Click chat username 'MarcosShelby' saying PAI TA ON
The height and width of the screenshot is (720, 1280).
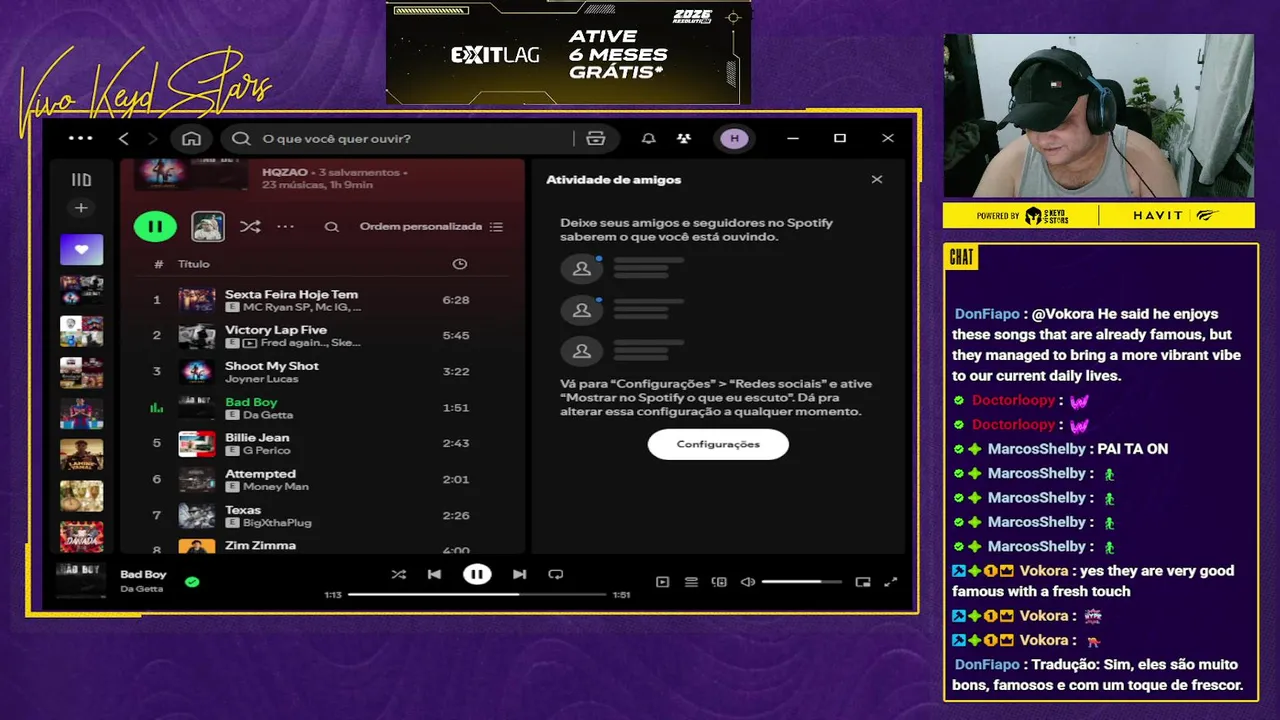pyautogui.click(x=1037, y=449)
